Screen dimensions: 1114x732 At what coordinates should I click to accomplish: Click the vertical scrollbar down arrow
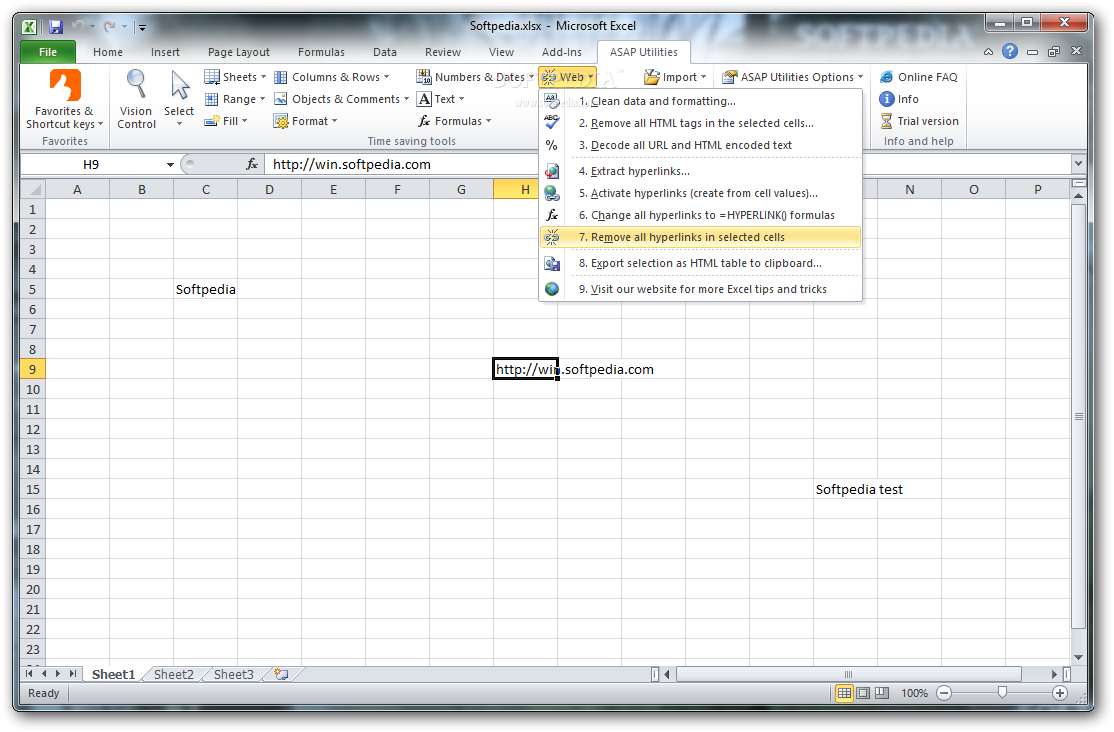(1078, 657)
